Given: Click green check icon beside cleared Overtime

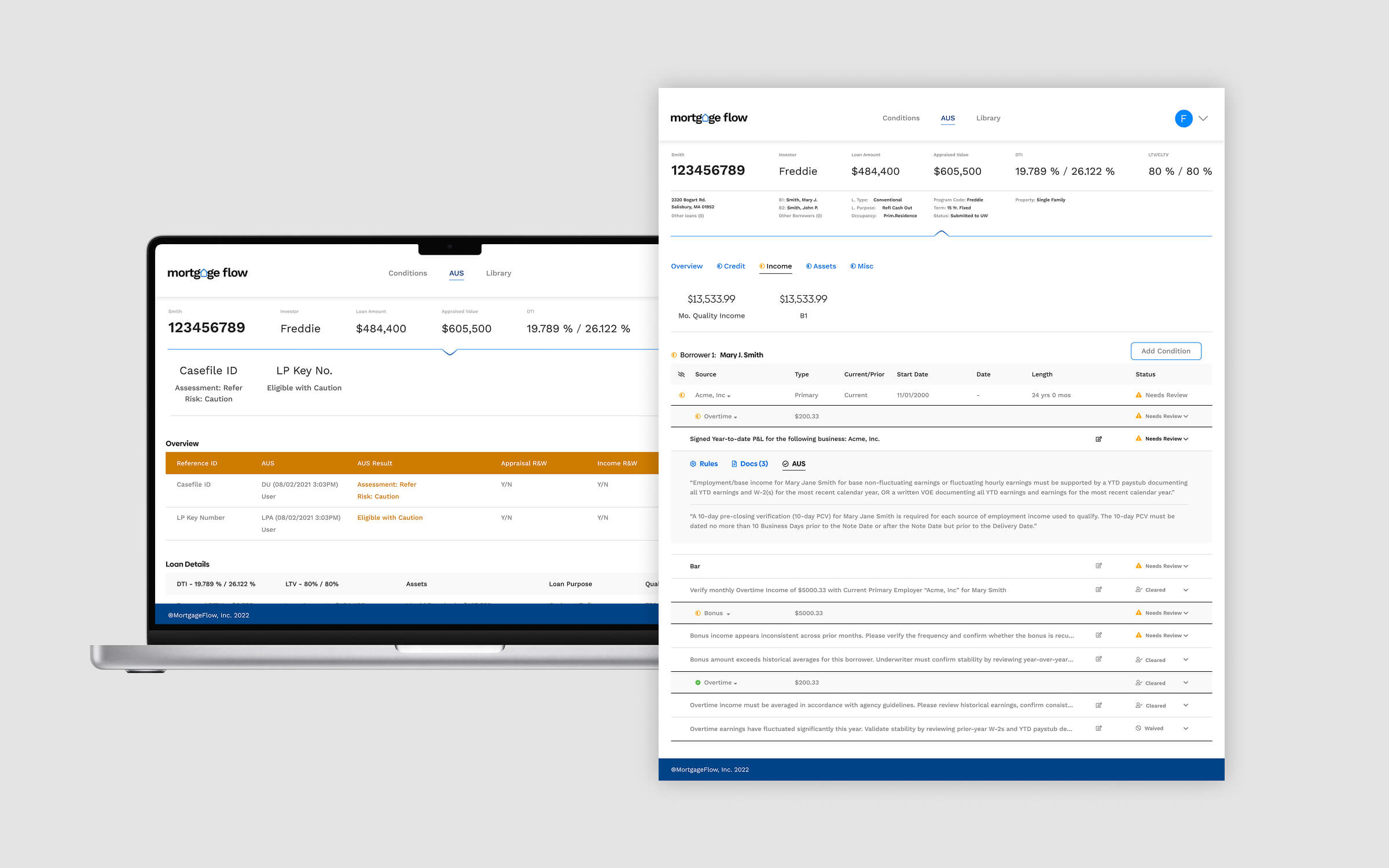Looking at the screenshot, I should point(697,683).
